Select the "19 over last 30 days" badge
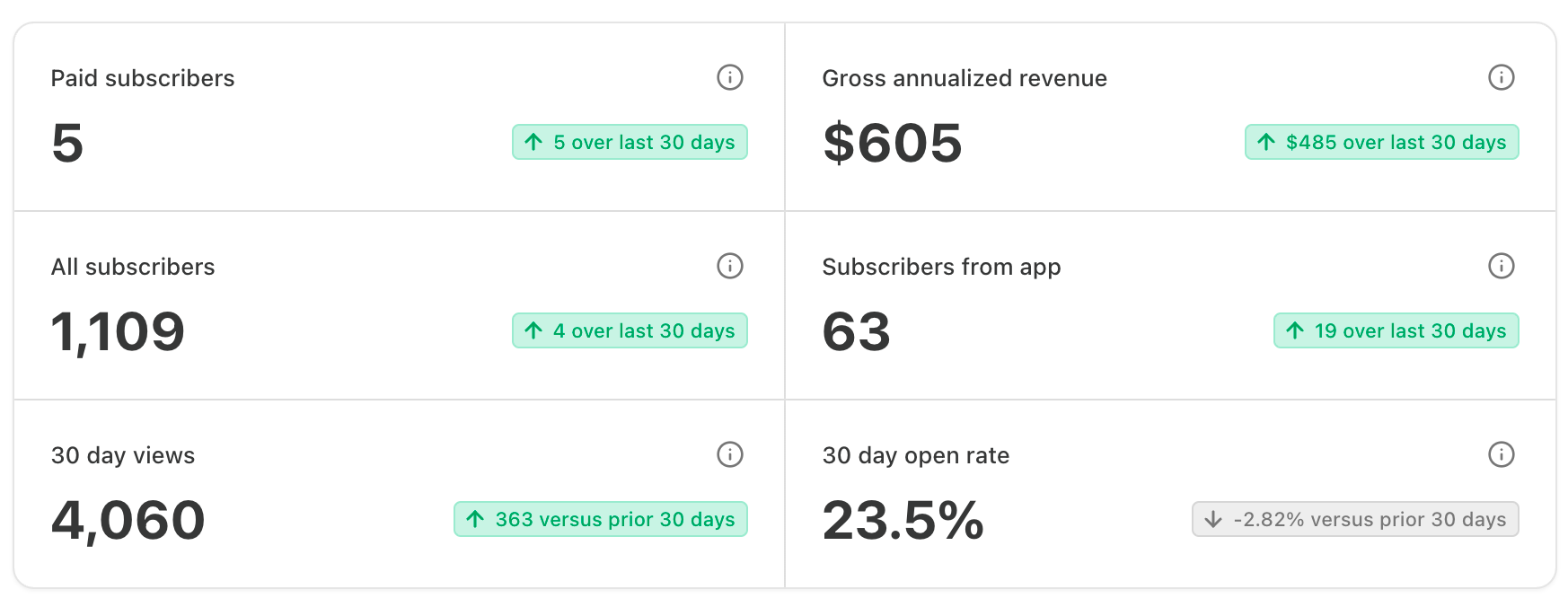Viewport: 1568px width, 607px height. coord(1396,330)
